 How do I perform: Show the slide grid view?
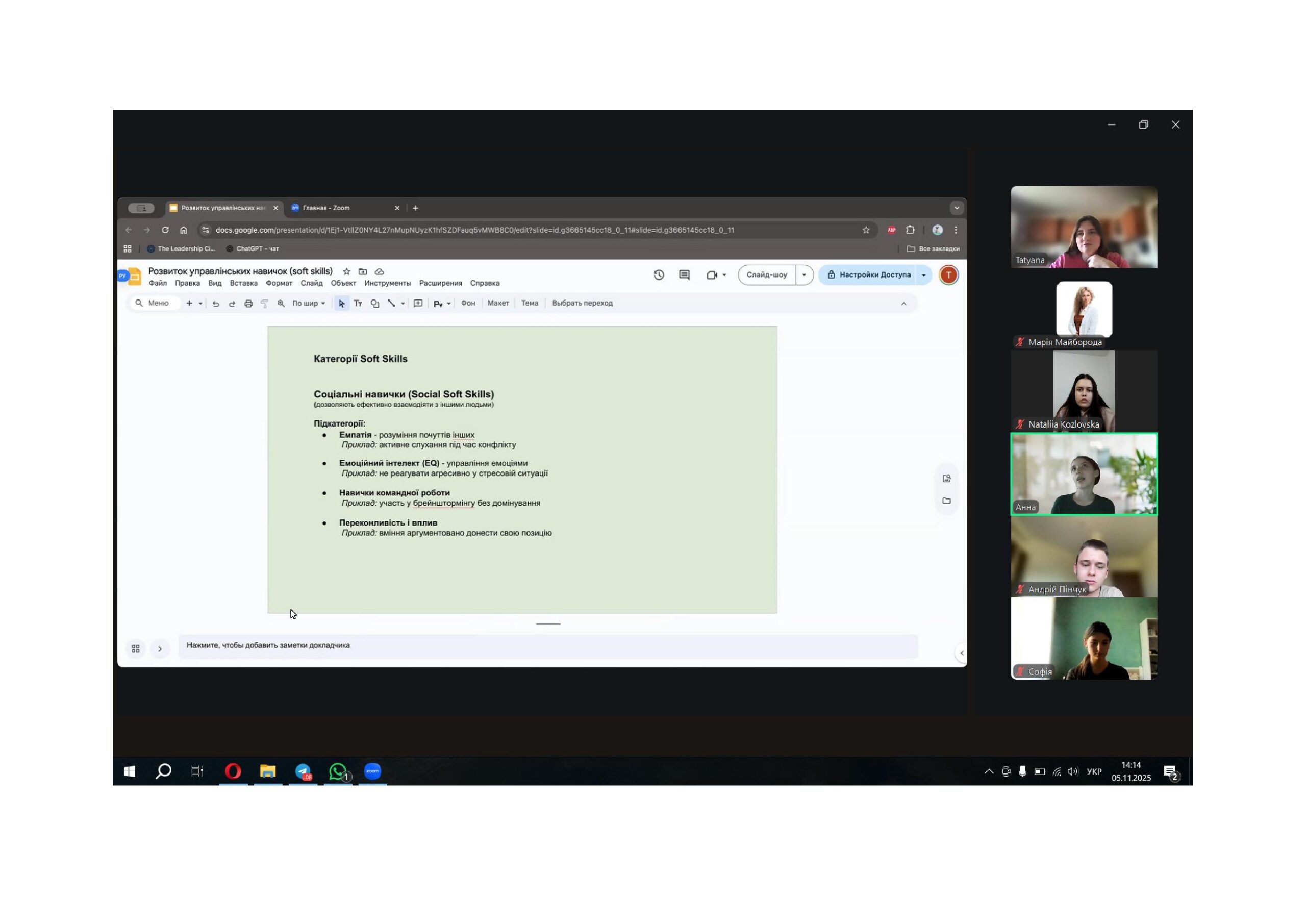pos(135,648)
